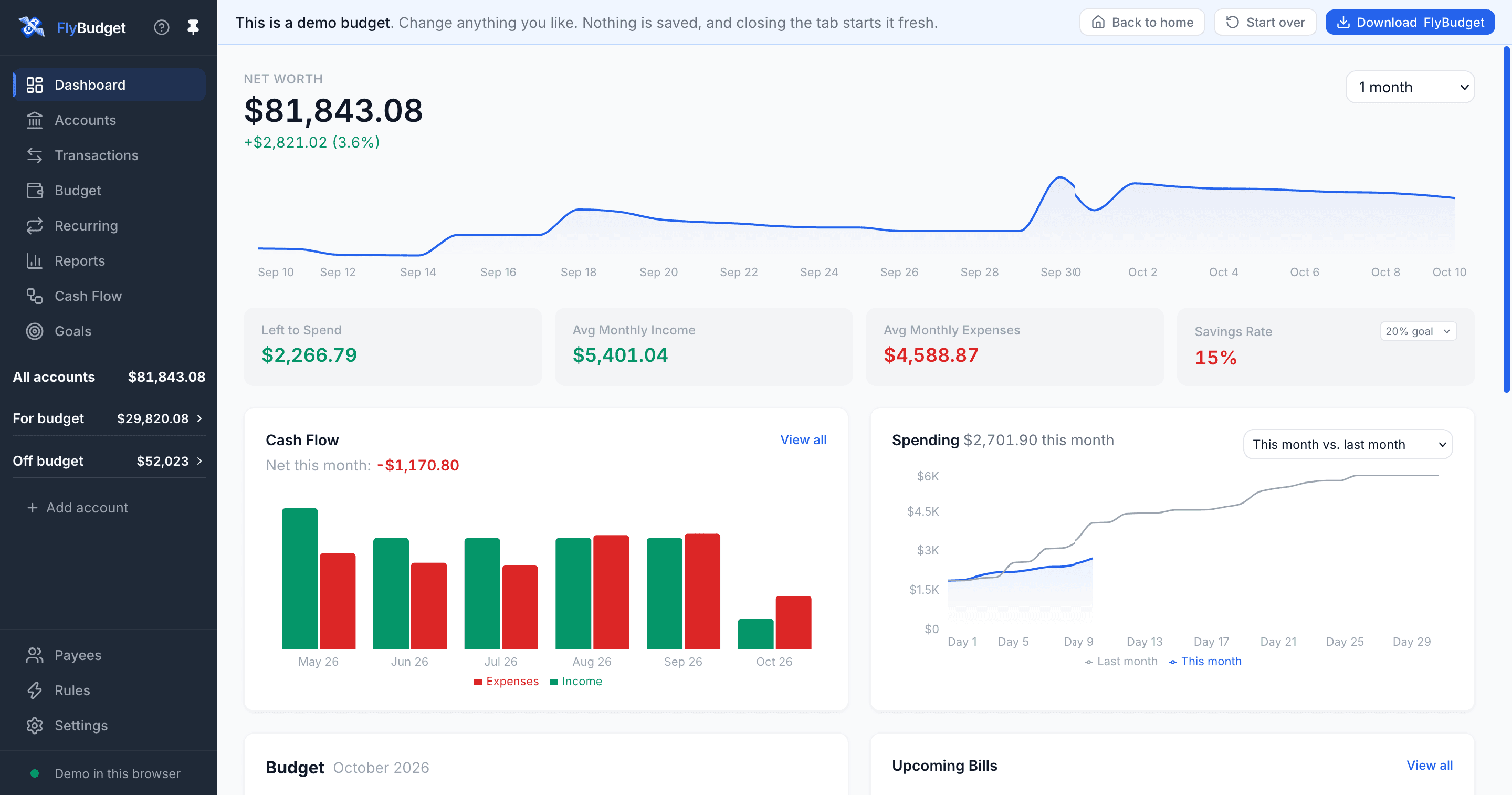The image size is (1512, 796).
Task: Click the Settings gear icon
Action: [35, 726]
